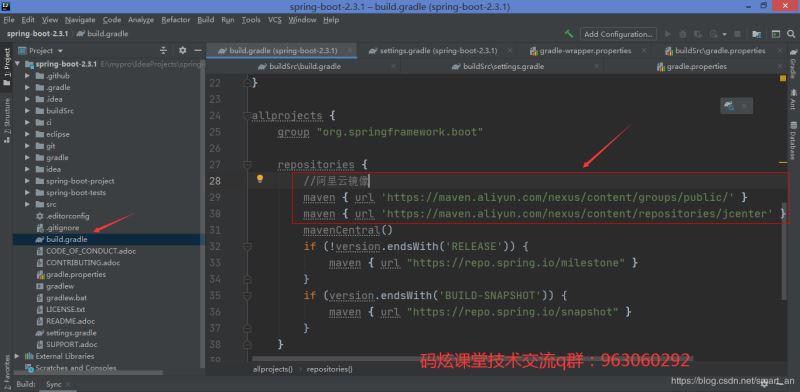Click the Debug bug icon
The image size is (800, 392).
pyautogui.click(x=683, y=34)
